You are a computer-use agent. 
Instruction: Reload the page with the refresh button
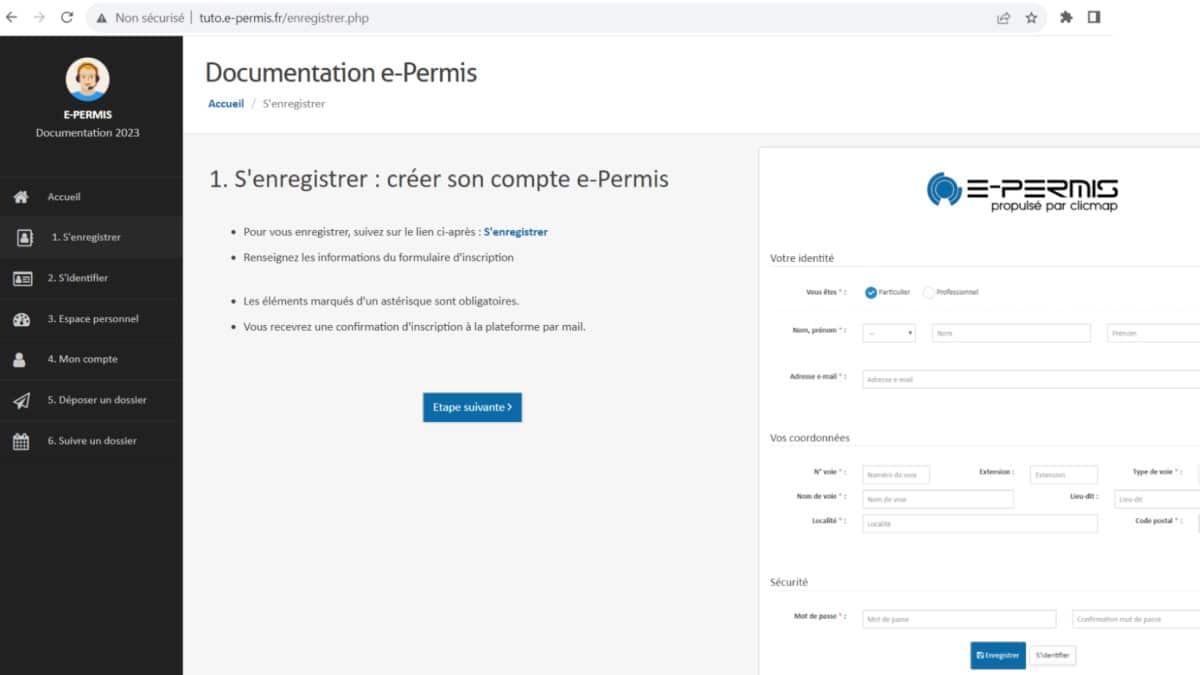click(x=67, y=18)
